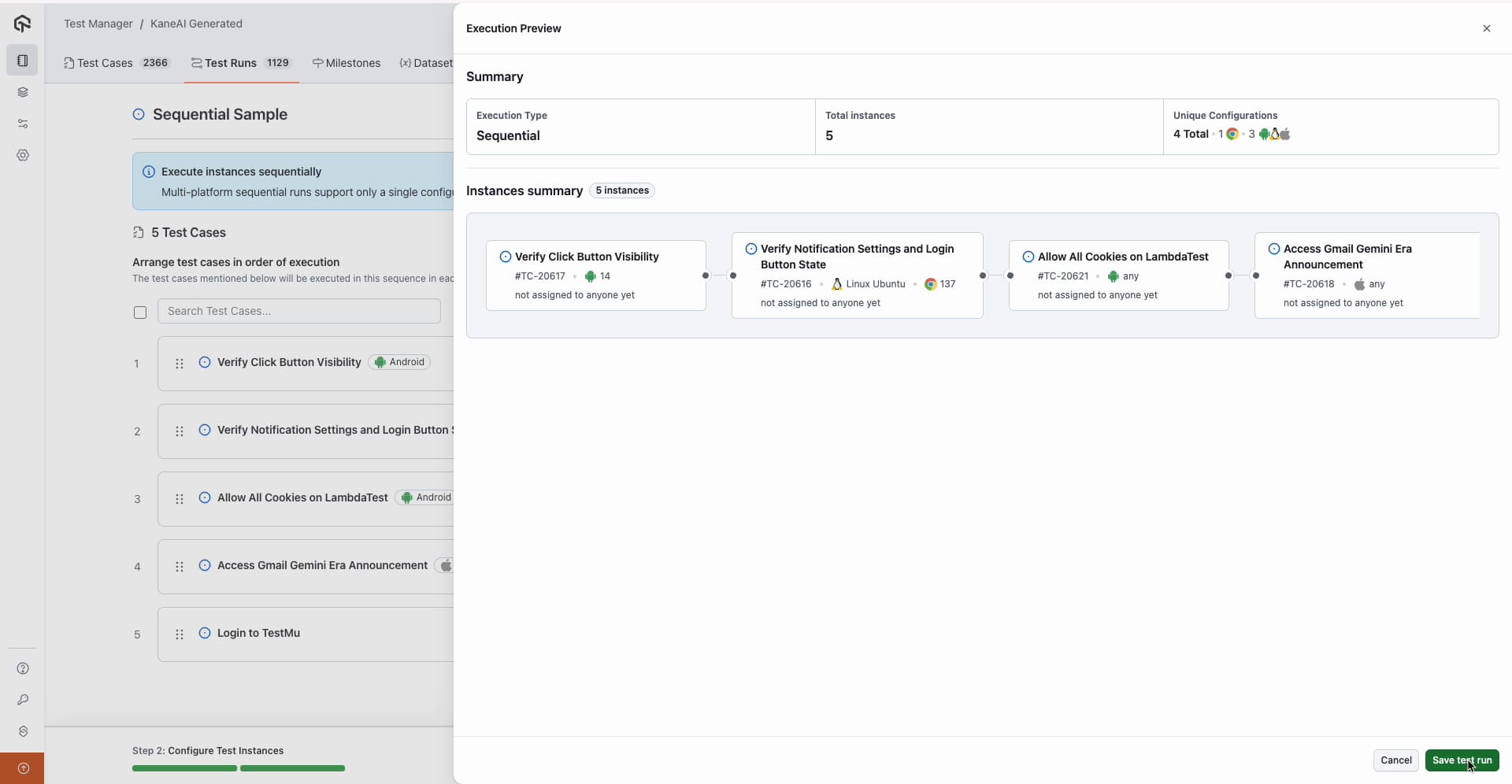The height and width of the screenshot is (784, 1512).
Task: Toggle the status icon on Allow All Cookies on LambdaTest
Action: click(x=206, y=497)
